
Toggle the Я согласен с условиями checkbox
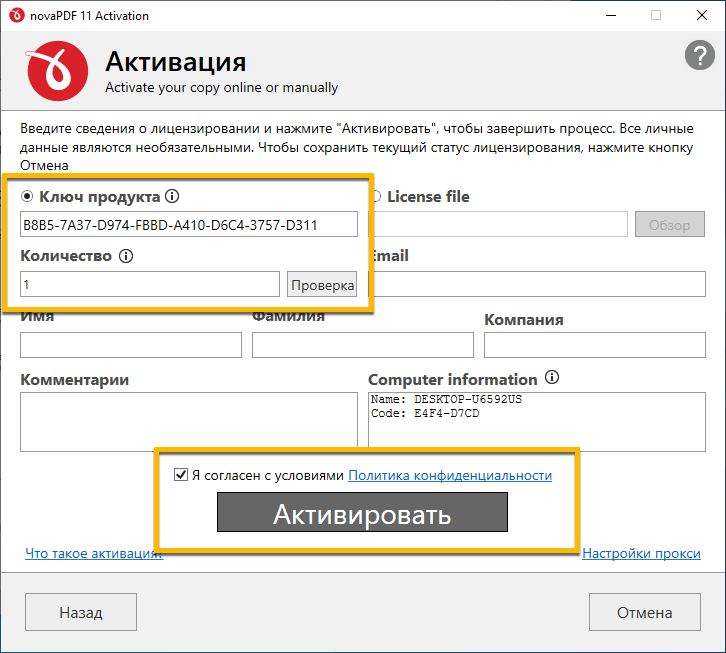[181, 475]
